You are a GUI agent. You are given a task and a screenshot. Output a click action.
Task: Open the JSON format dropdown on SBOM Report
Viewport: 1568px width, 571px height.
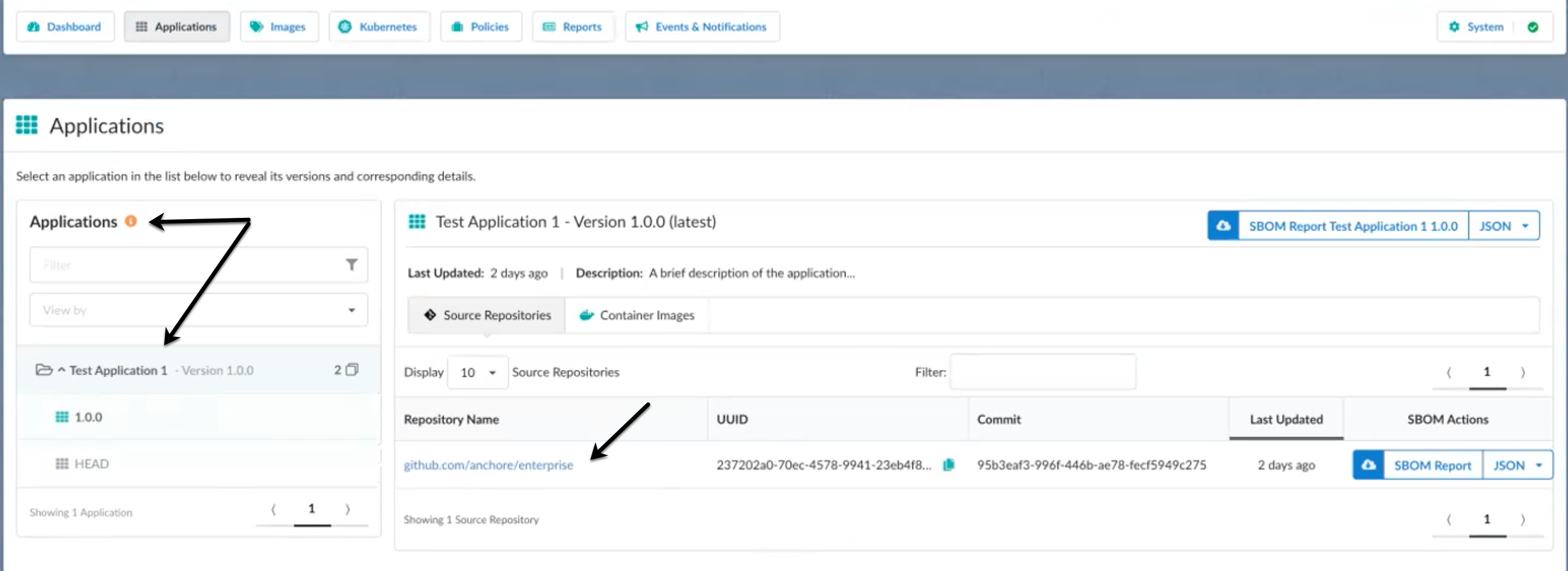(x=1504, y=226)
